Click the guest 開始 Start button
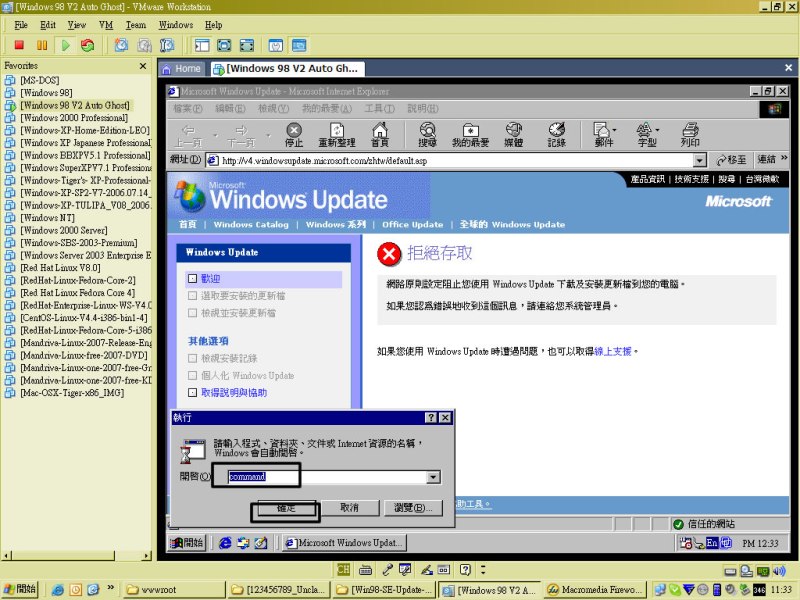The image size is (800, 600). point(187,543)
